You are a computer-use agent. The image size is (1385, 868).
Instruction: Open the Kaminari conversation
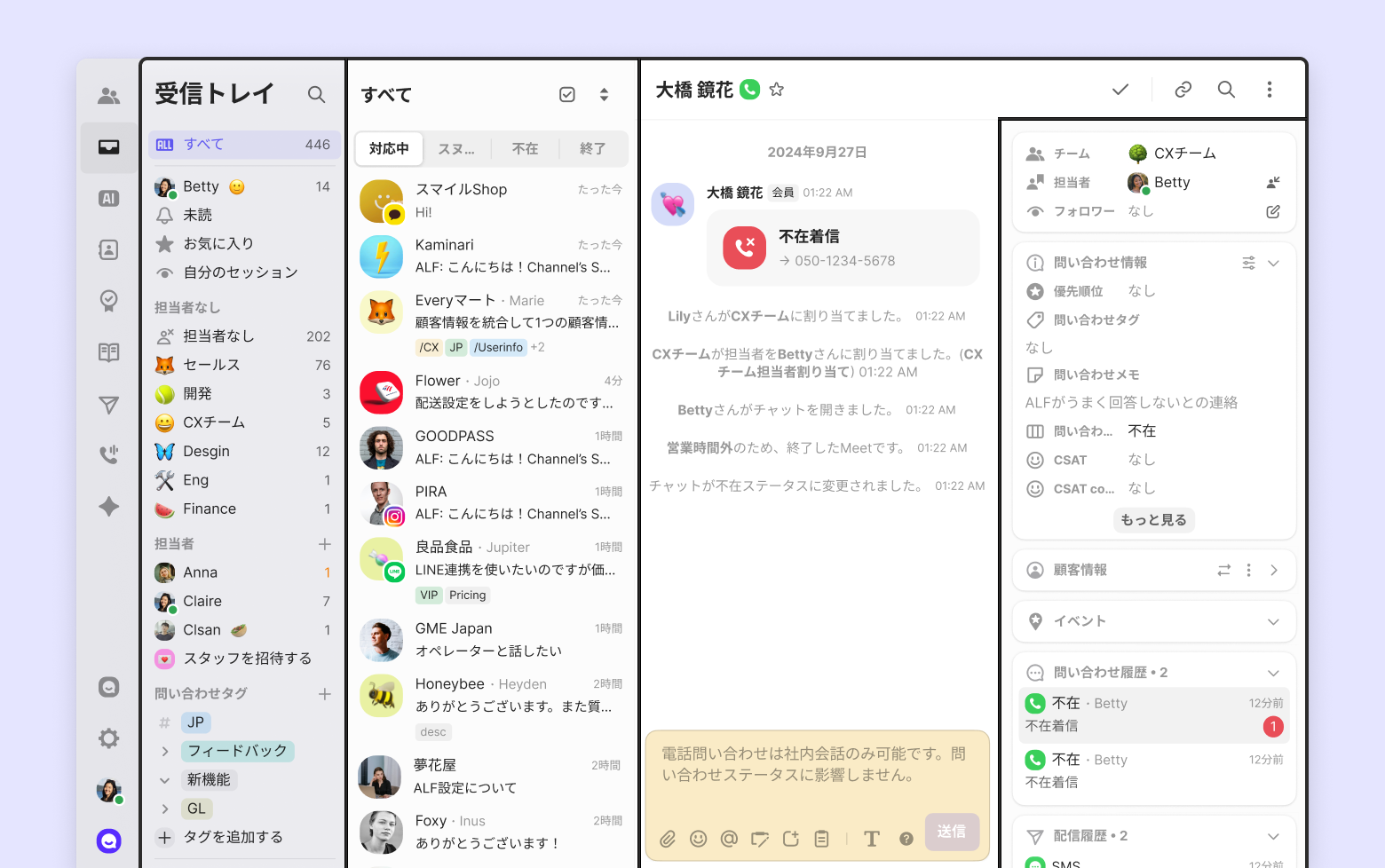tap(492, 256)
